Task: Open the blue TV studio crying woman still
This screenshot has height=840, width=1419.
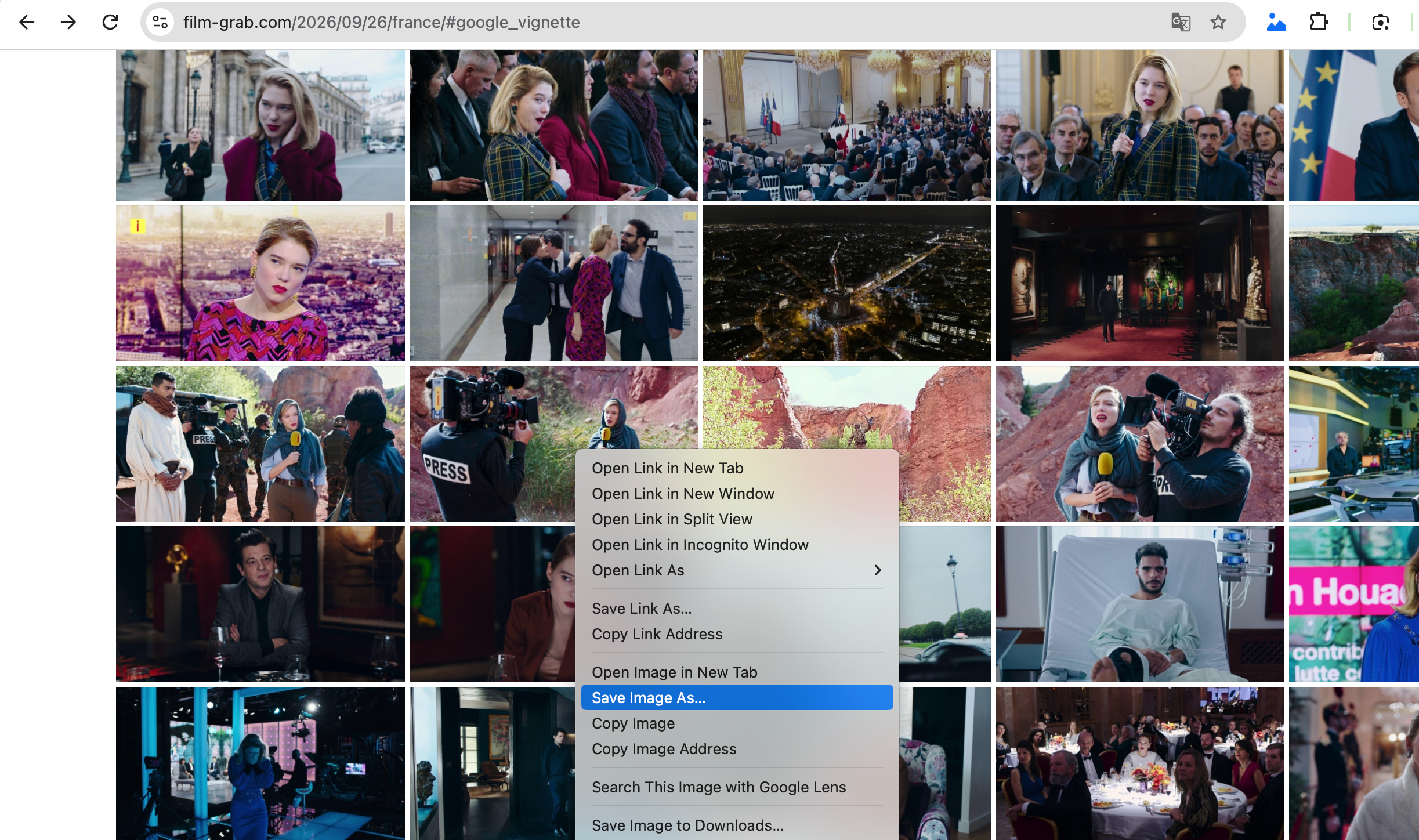Action: tap(260, 763)
